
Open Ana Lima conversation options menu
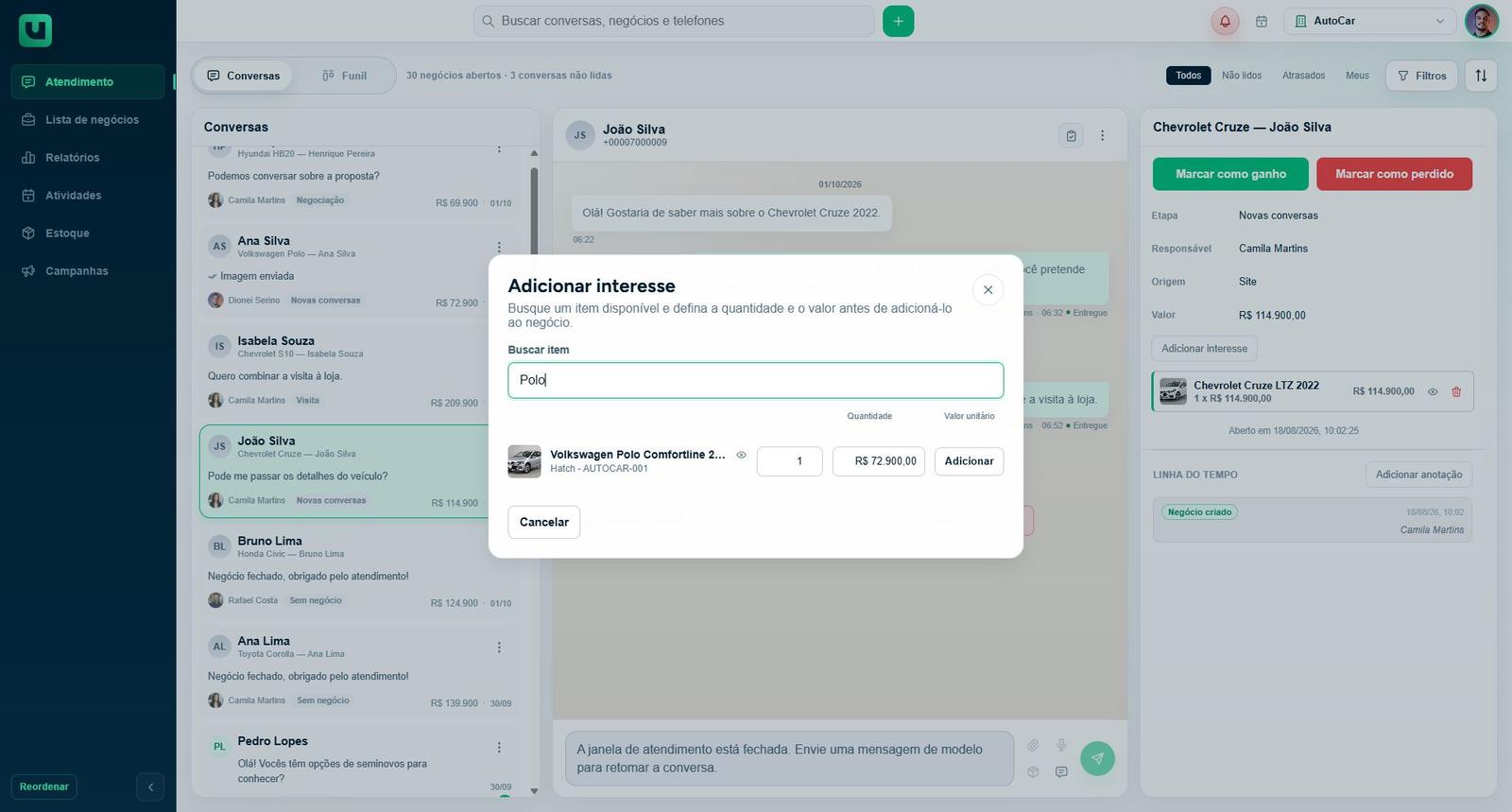tap(499, 648)
